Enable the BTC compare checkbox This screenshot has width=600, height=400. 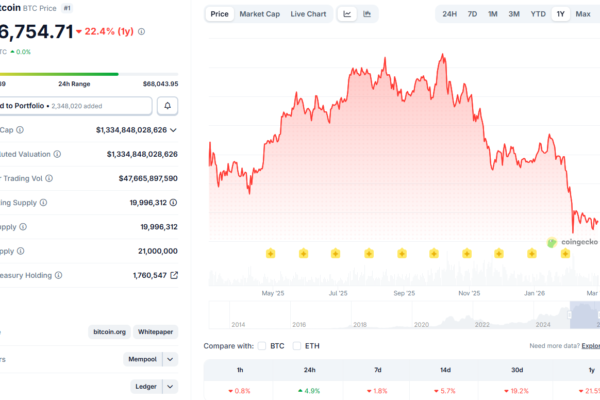coord(262,346)
